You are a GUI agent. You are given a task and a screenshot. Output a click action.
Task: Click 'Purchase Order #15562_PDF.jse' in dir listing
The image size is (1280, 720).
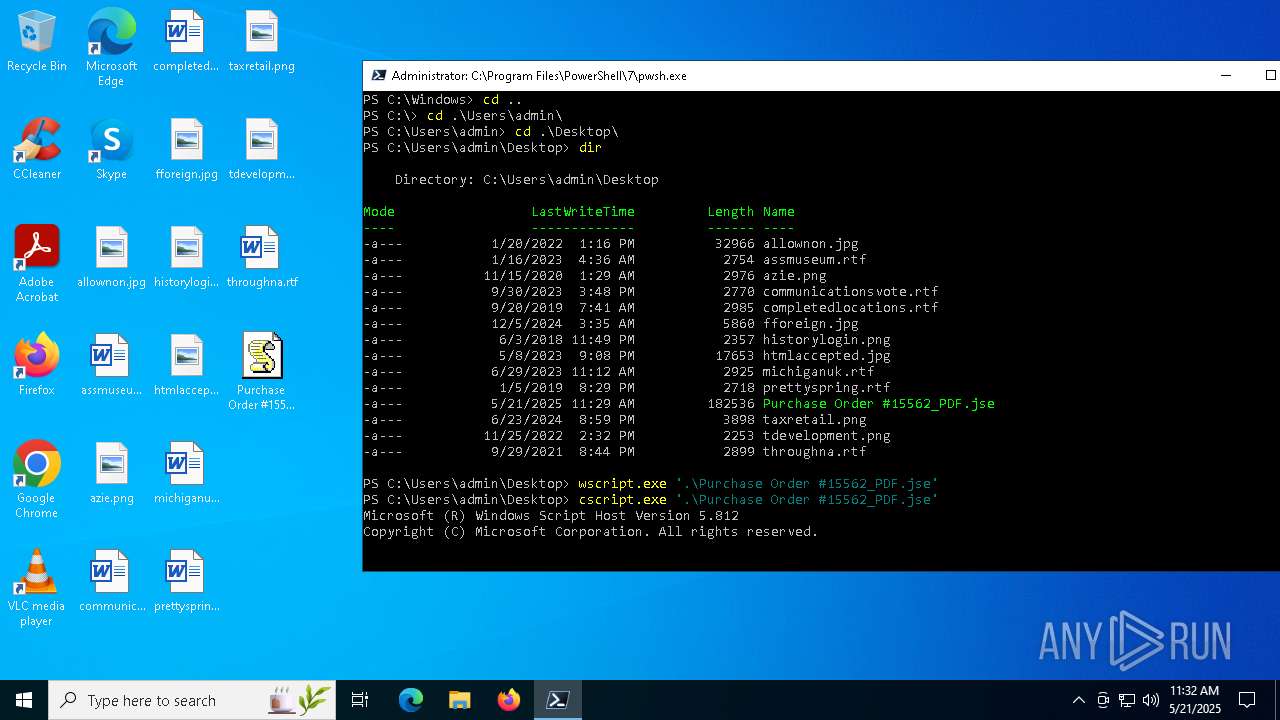(x=878, y=404)
